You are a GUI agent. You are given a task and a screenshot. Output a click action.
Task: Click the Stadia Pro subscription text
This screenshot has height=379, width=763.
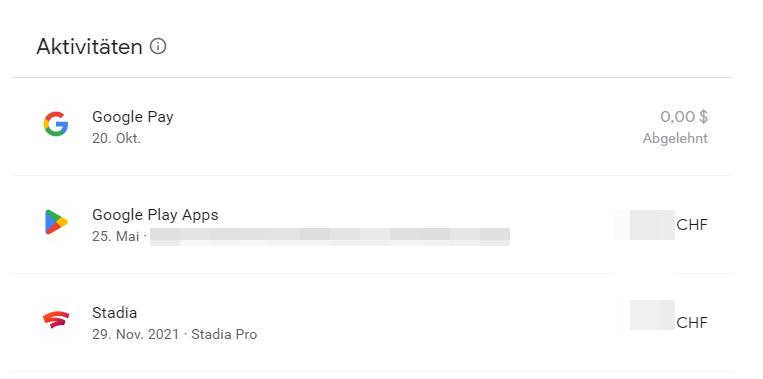point(224,334)
